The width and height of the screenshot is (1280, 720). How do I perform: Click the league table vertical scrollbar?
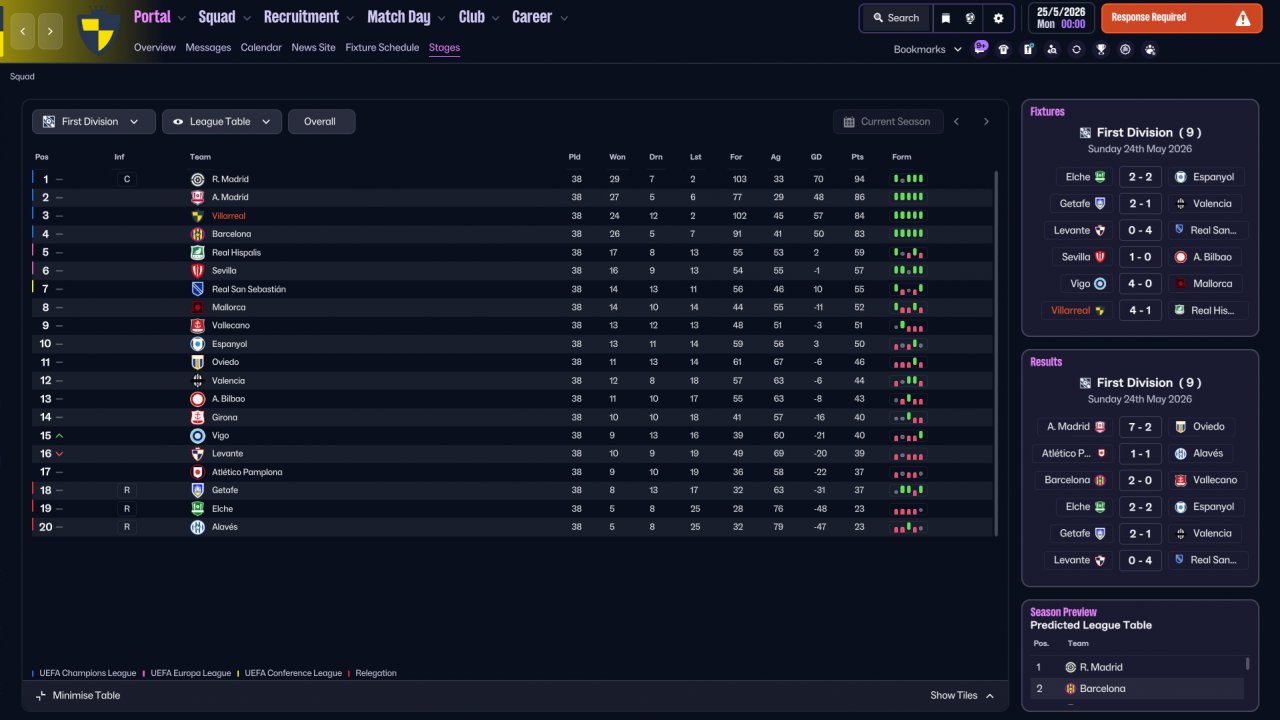click(x=996, y=352)
